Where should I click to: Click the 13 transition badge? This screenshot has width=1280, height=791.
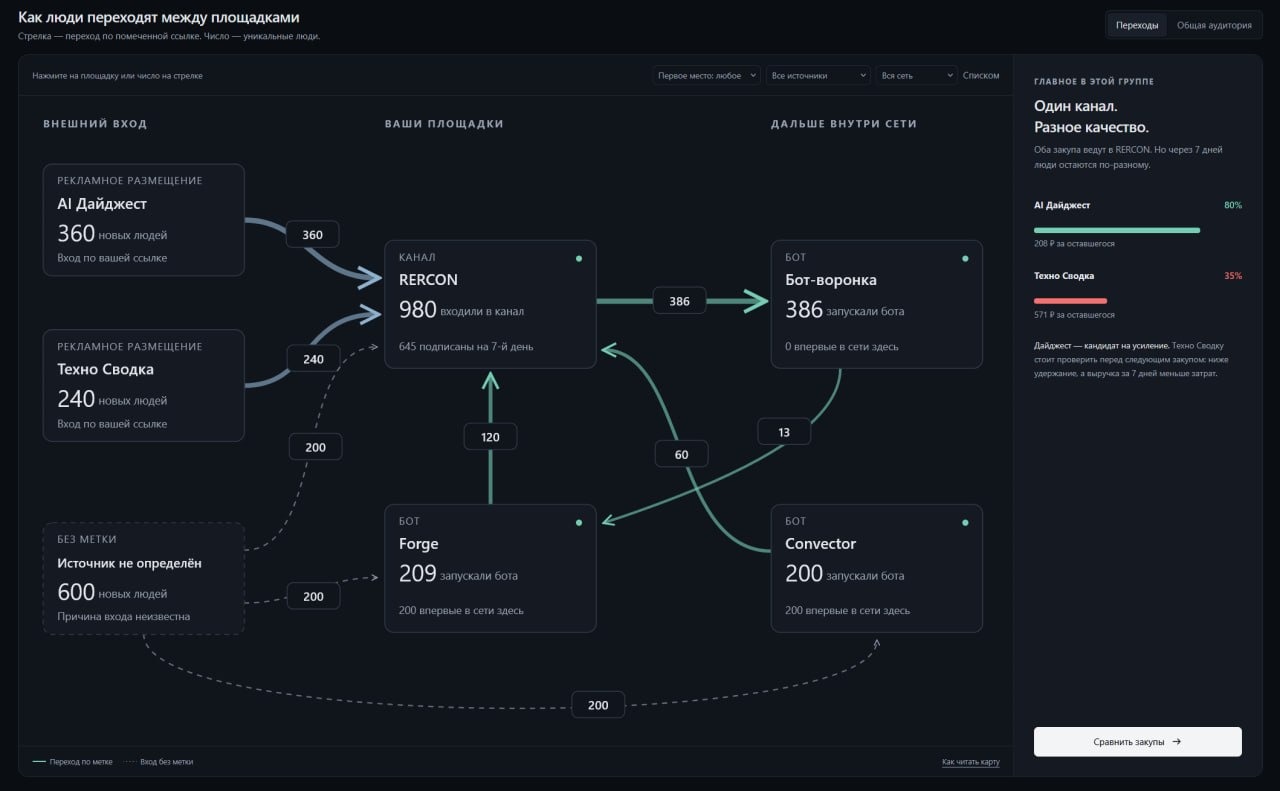[x=784, y=432]
